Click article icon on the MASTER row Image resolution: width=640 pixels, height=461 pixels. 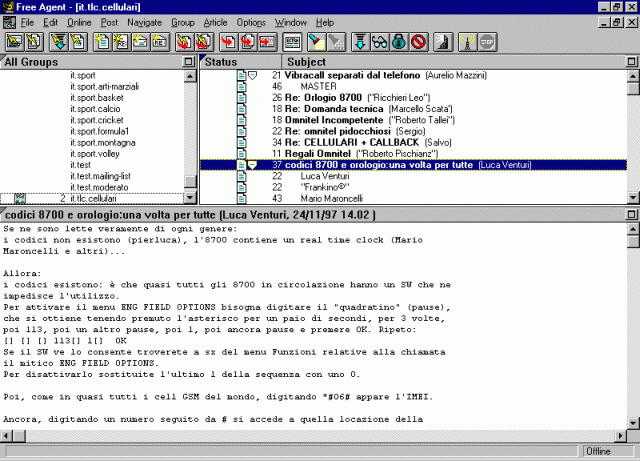click(242, 87)
